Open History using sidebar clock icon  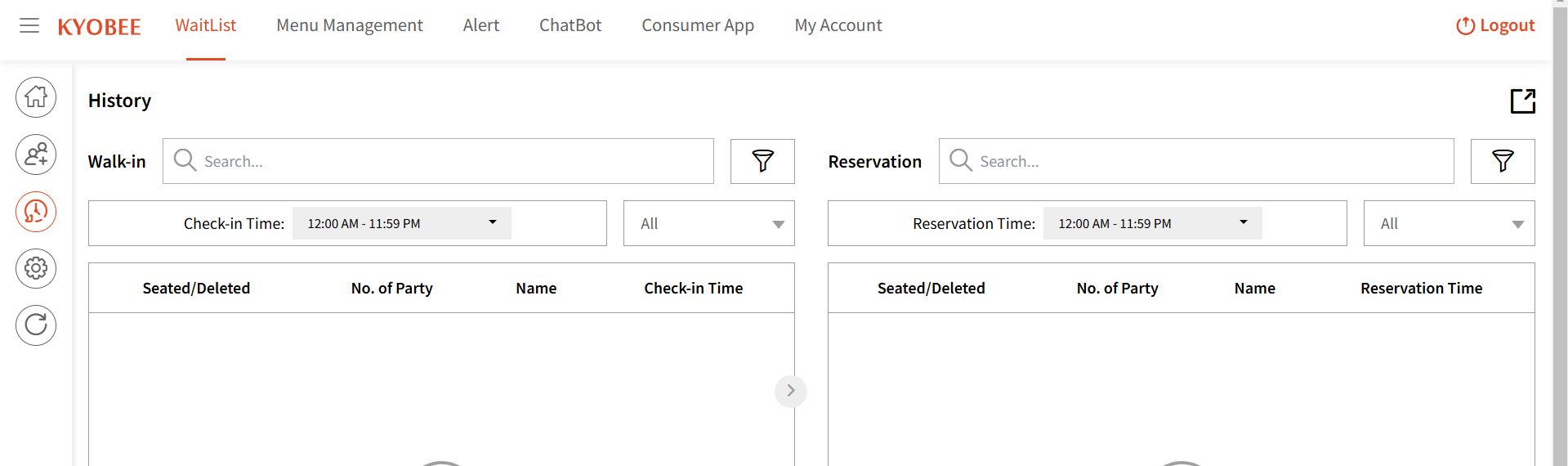[36, 212]
